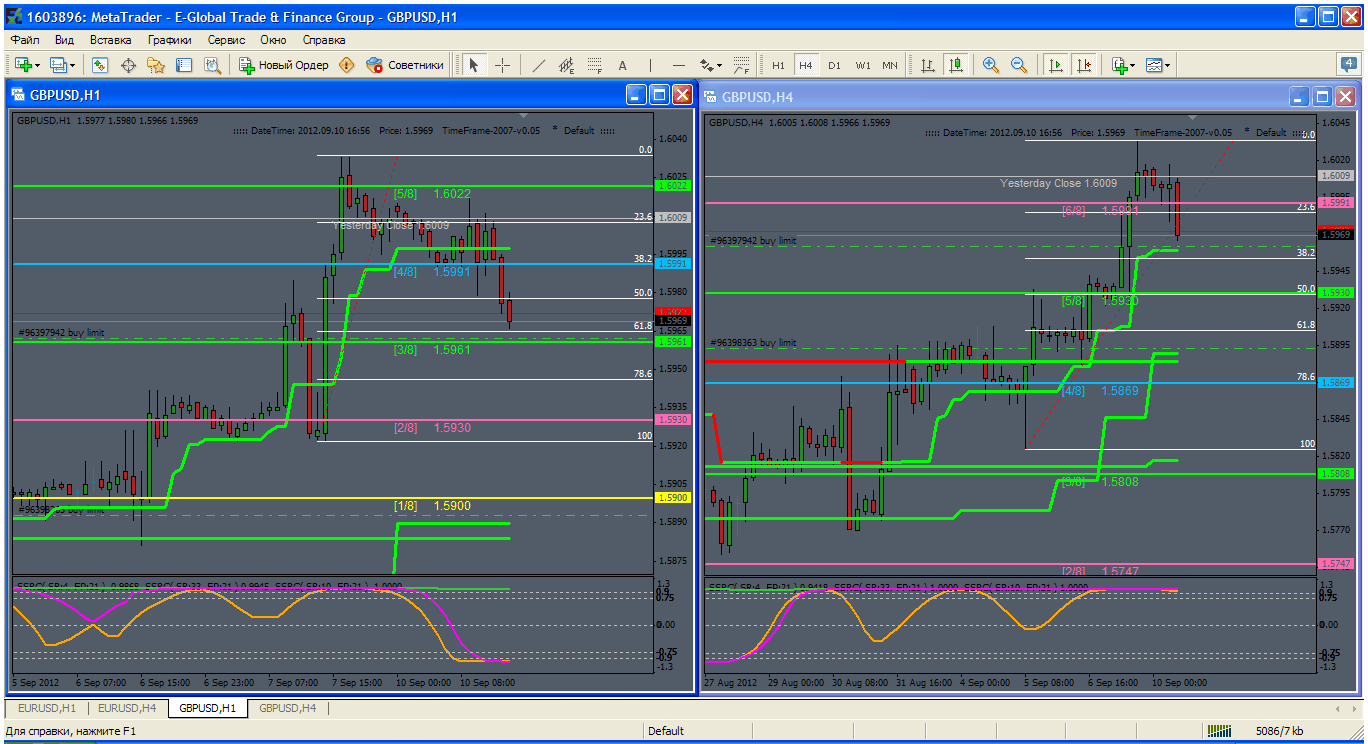
Task: Open the Сервис menu
Action: point(227,40)
